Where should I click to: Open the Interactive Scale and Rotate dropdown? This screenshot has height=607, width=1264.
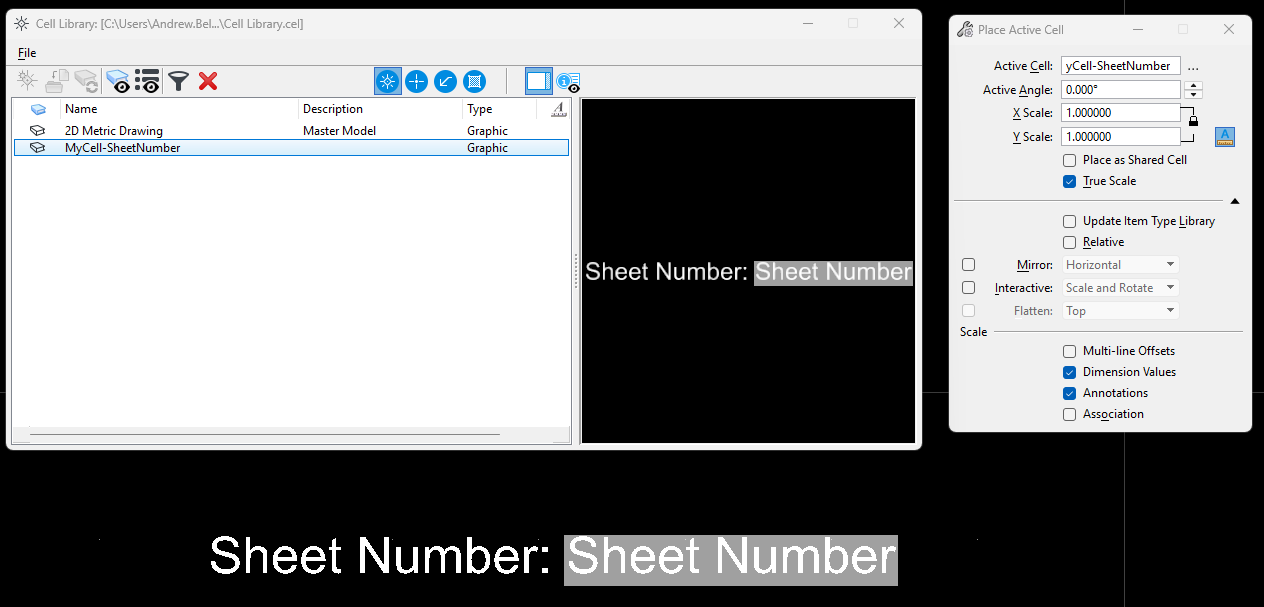point(1120,288)
